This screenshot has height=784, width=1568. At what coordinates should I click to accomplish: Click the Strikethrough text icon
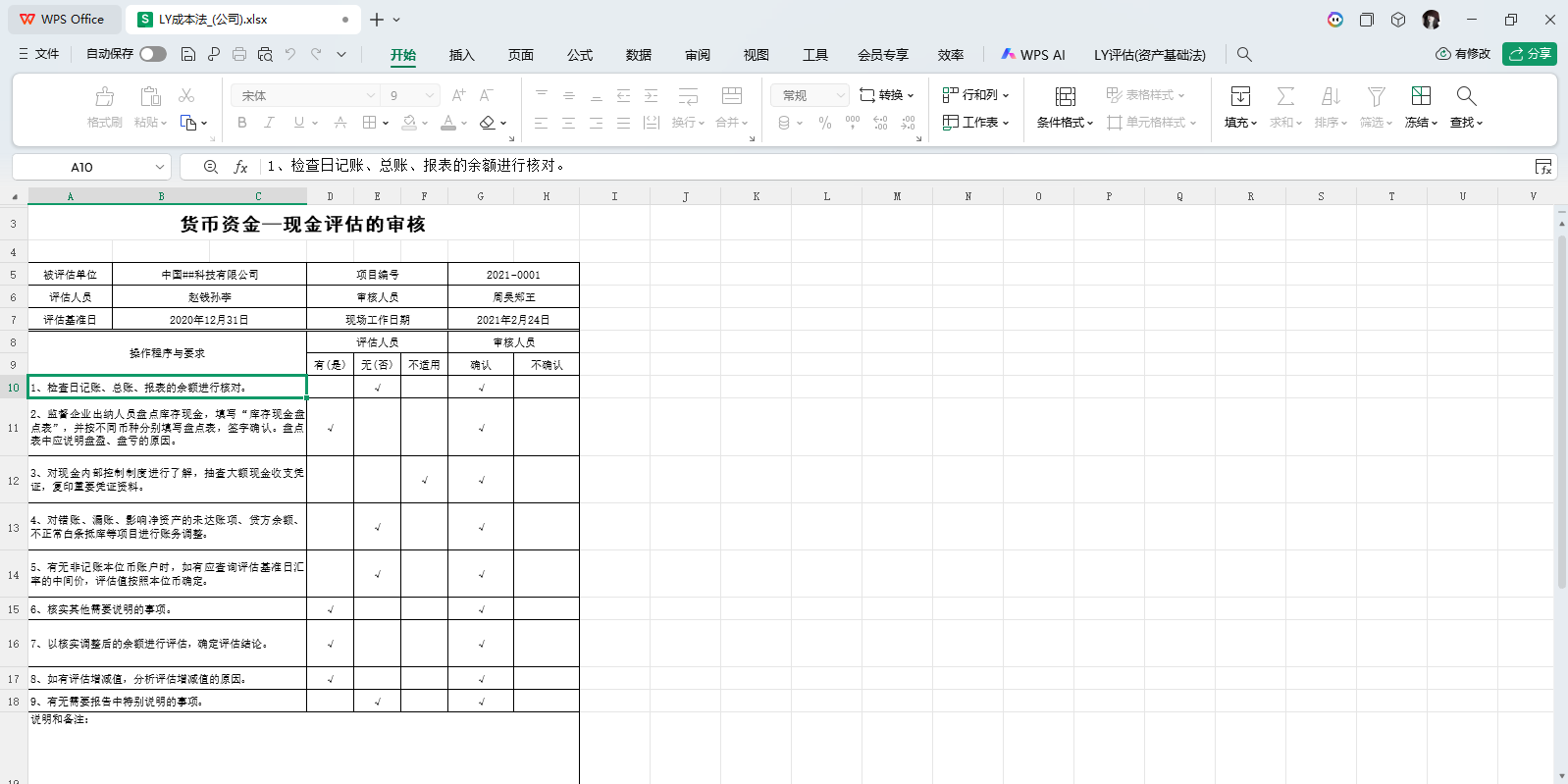[x=340, y=123]
